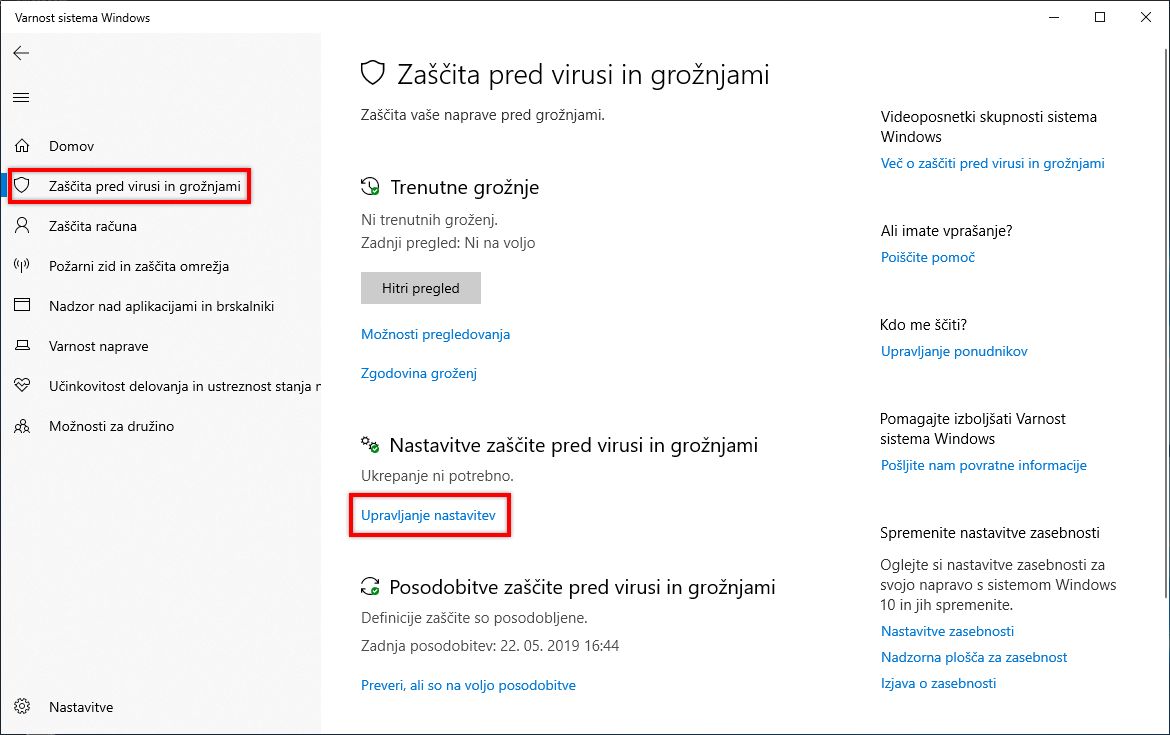Click the hamburger menu icon
1170x735 pixels.
click(20, 97)
